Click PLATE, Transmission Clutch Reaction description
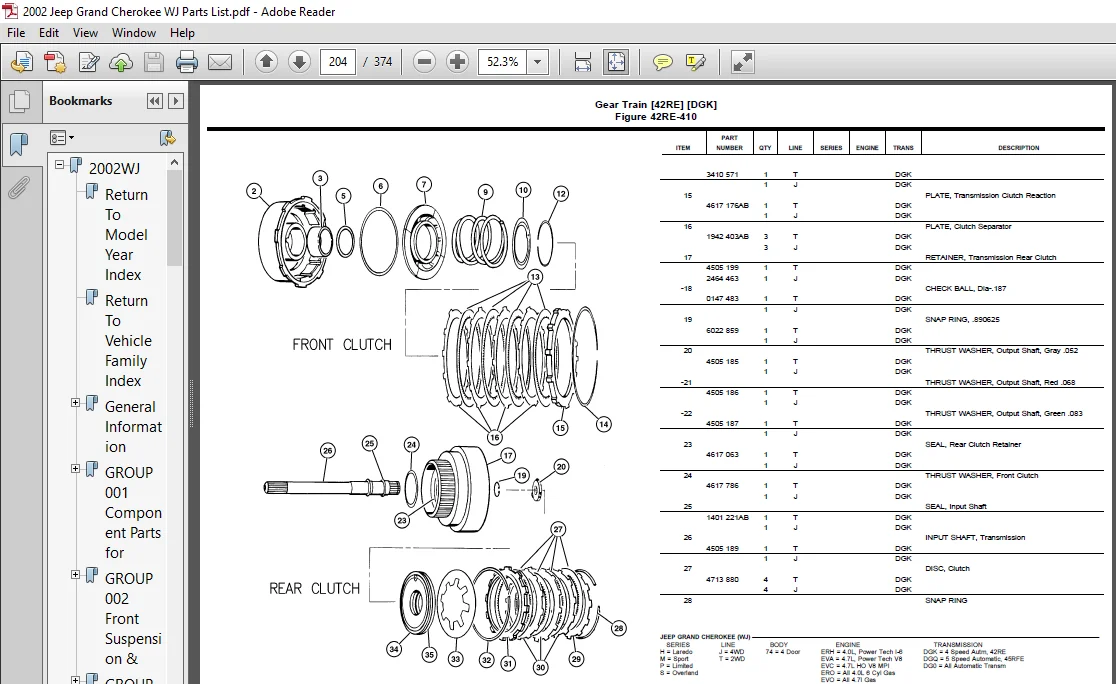 990,195
